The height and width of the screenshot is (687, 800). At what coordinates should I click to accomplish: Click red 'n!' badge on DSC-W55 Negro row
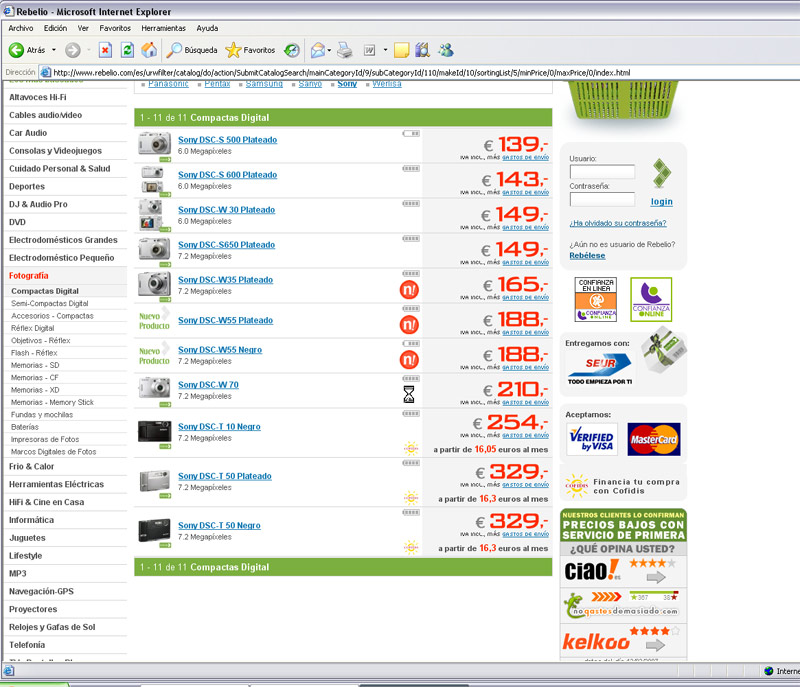click(409, 360)
